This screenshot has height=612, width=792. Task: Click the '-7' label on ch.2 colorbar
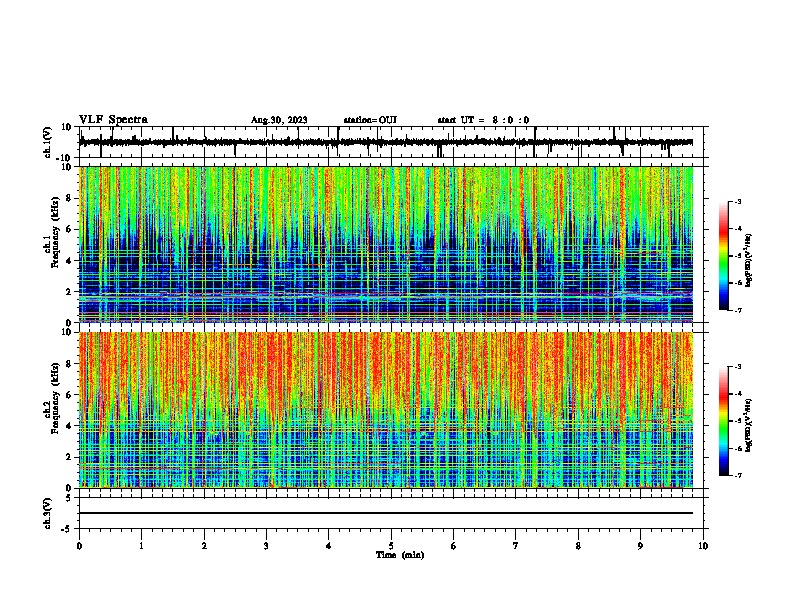pos(738,476)
